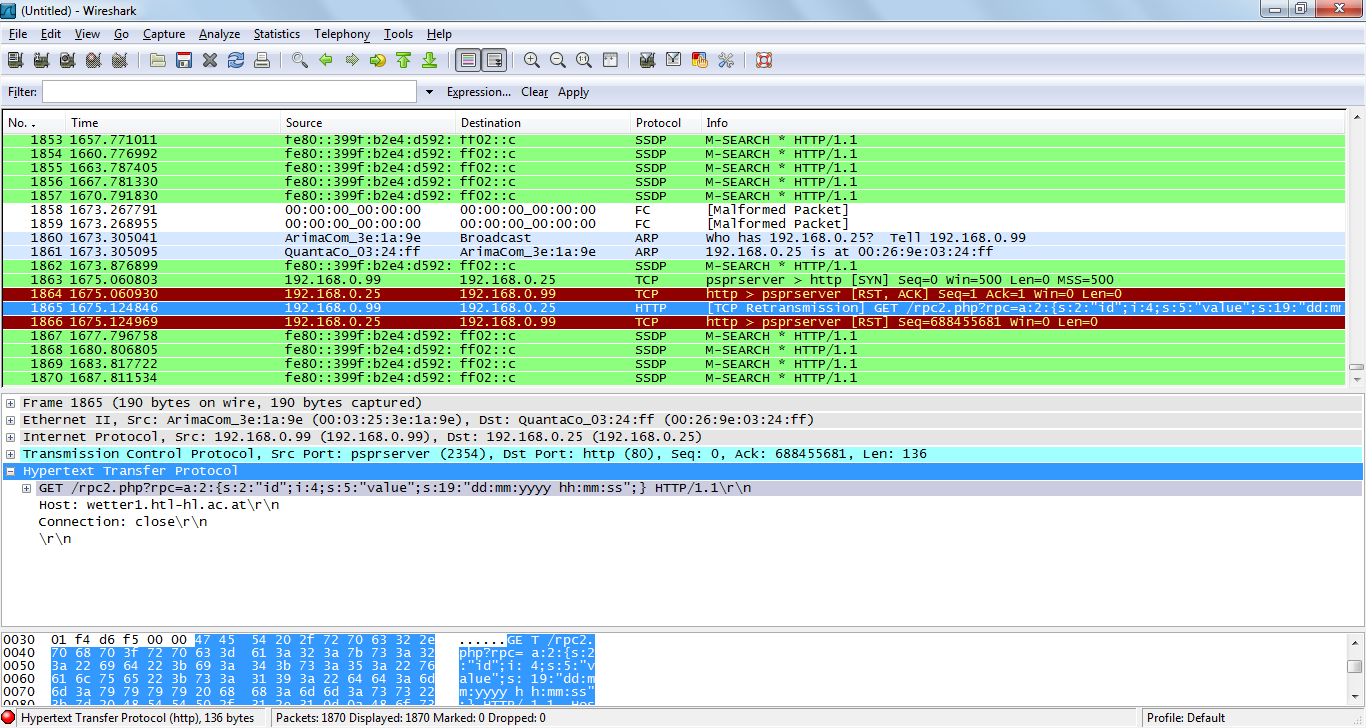The width and height of the screenshot is (1366, 728).
Task: Open the Capture menu
Action: tap(164, 34)
